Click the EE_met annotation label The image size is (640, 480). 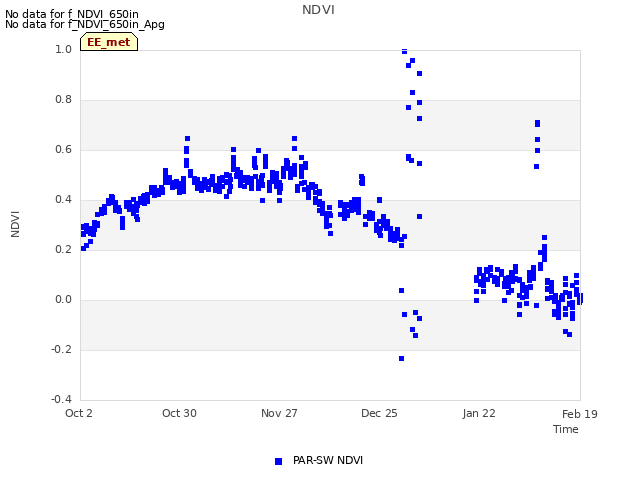(x=109, y=42)
